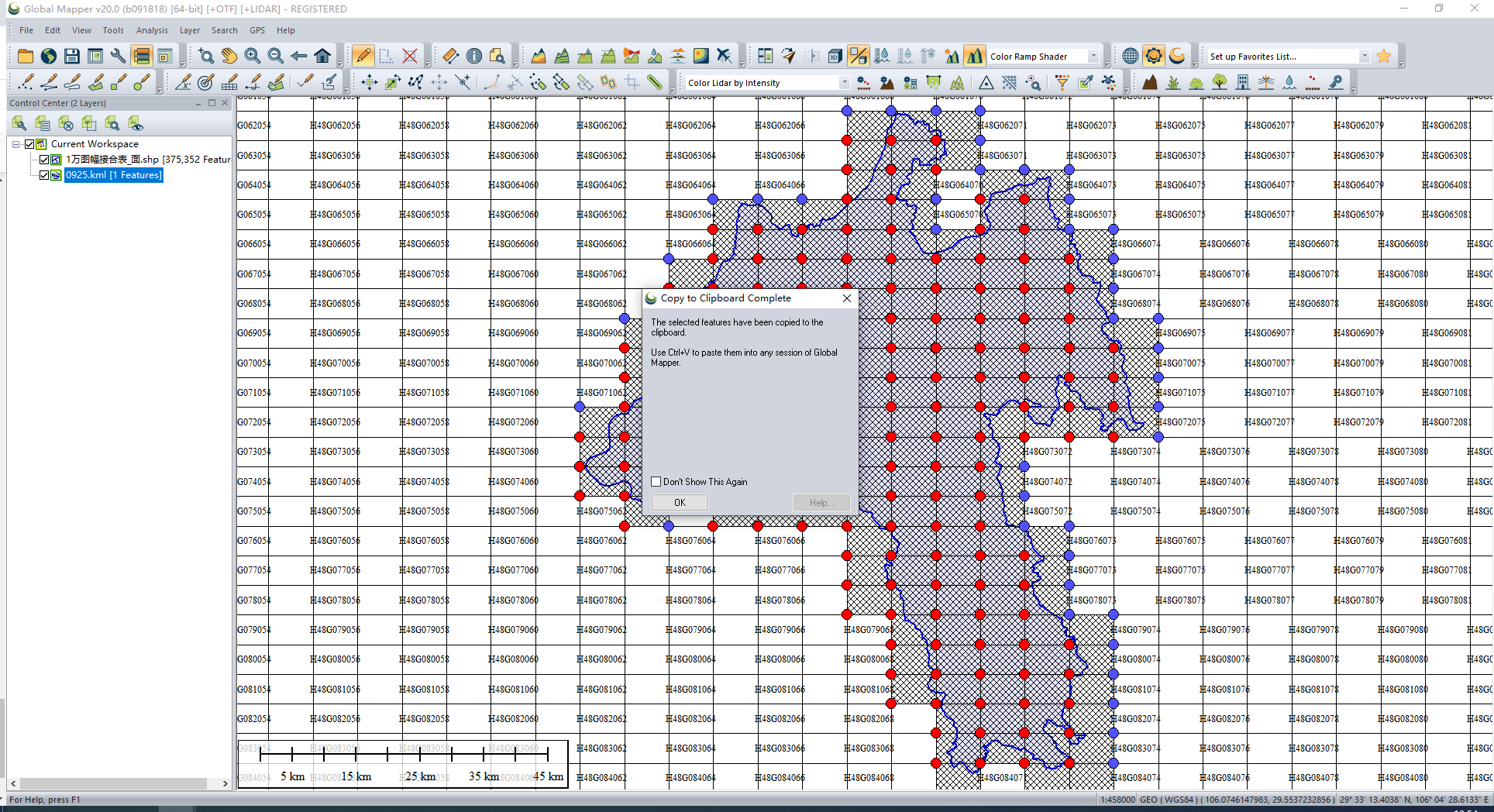Viewport: 1494px width, 812px height.
Task: Open the Analysis menu
Action: [x=152, y=30]
